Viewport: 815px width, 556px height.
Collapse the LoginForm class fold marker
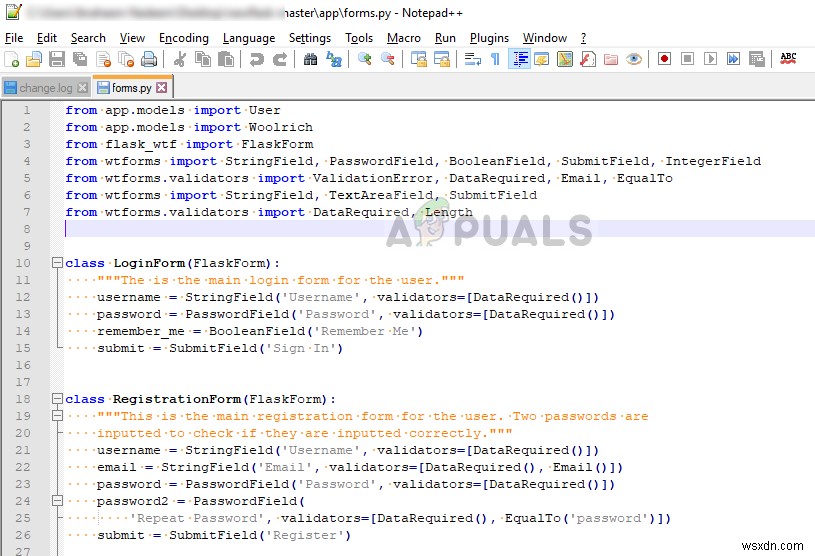pyautogui.click(x=57, y=263)
